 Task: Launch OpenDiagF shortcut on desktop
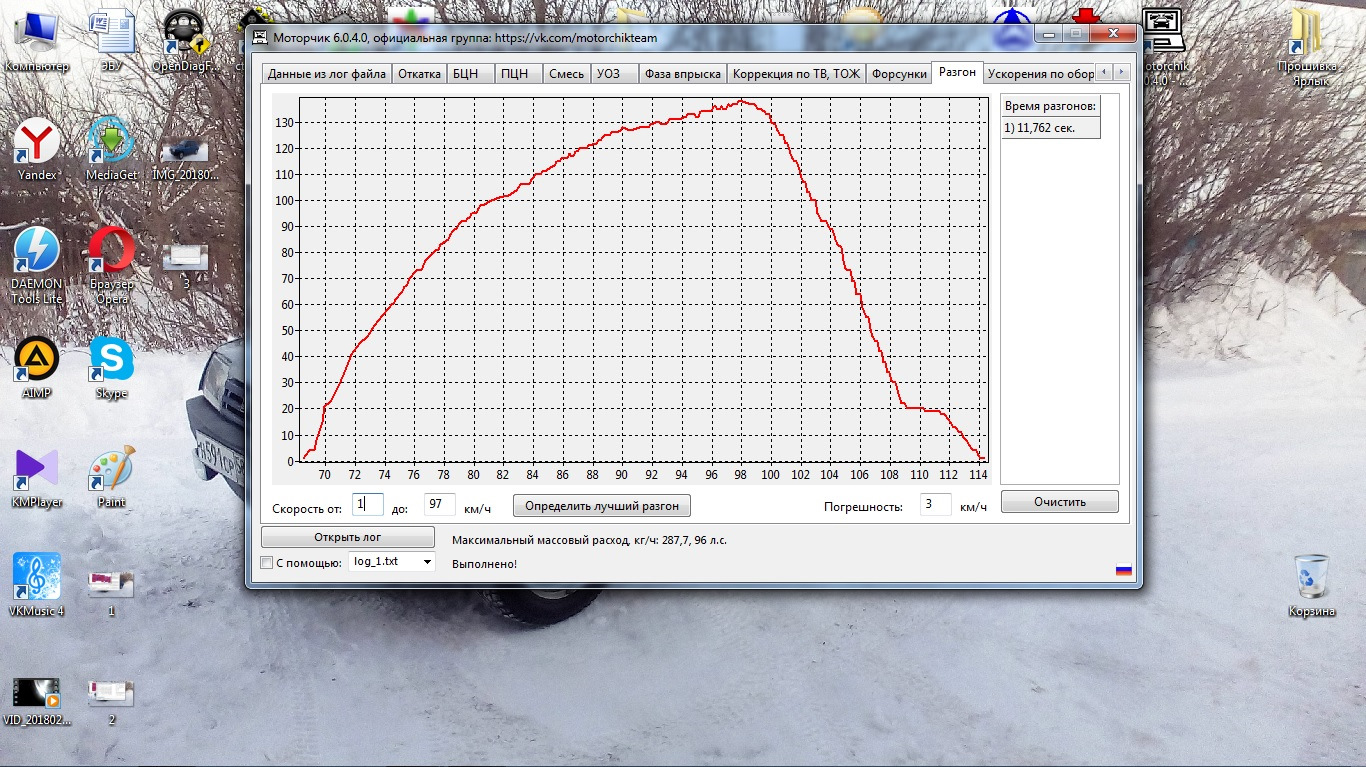pyautogui.click(x=186, y=38)
